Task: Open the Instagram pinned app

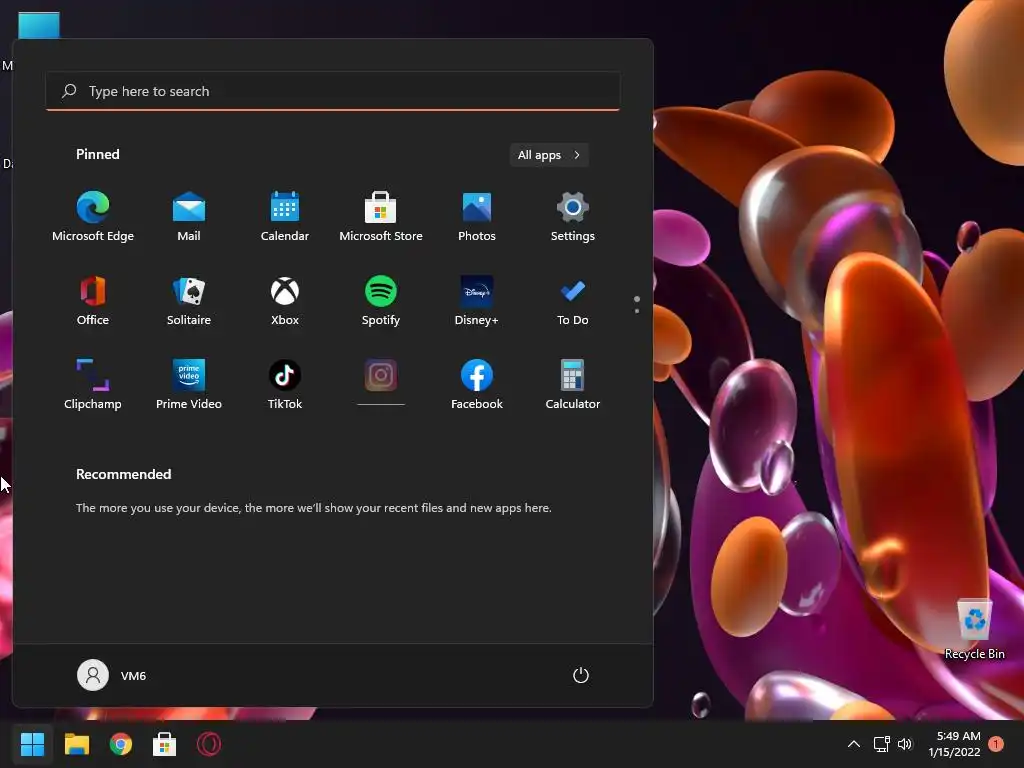Action: pos(381,382)
